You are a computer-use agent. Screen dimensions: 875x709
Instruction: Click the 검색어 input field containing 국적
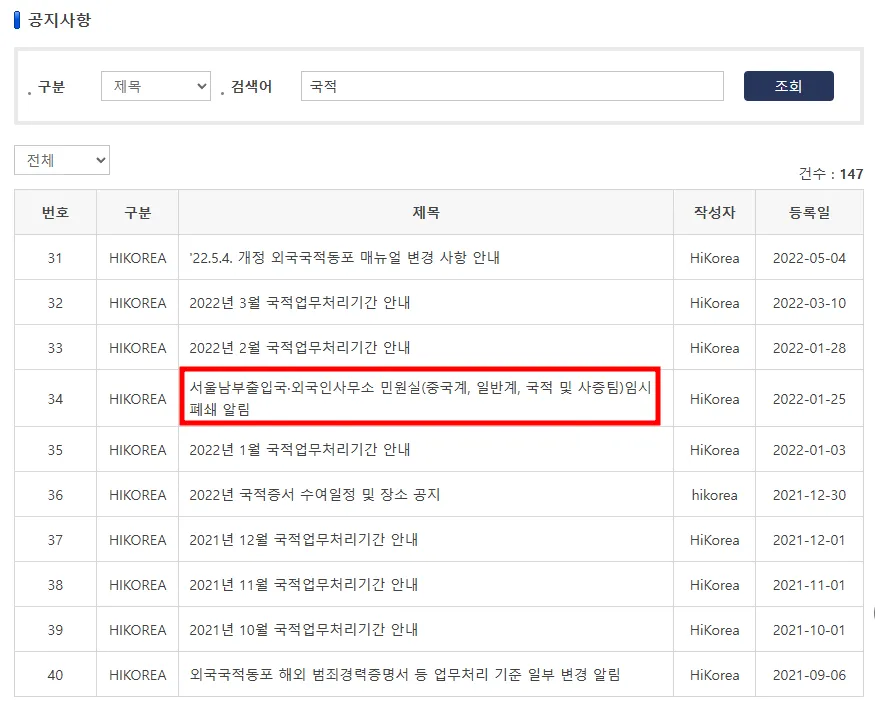click(512, 86)
